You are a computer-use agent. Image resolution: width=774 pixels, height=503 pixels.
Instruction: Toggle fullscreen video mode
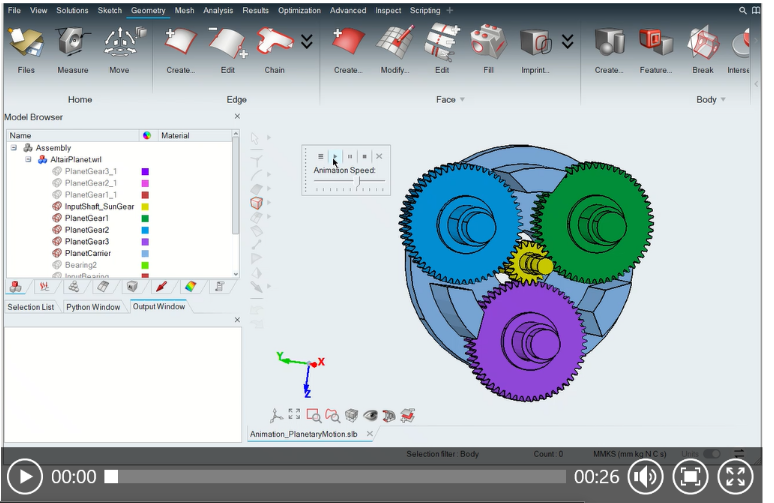[735, 477]
